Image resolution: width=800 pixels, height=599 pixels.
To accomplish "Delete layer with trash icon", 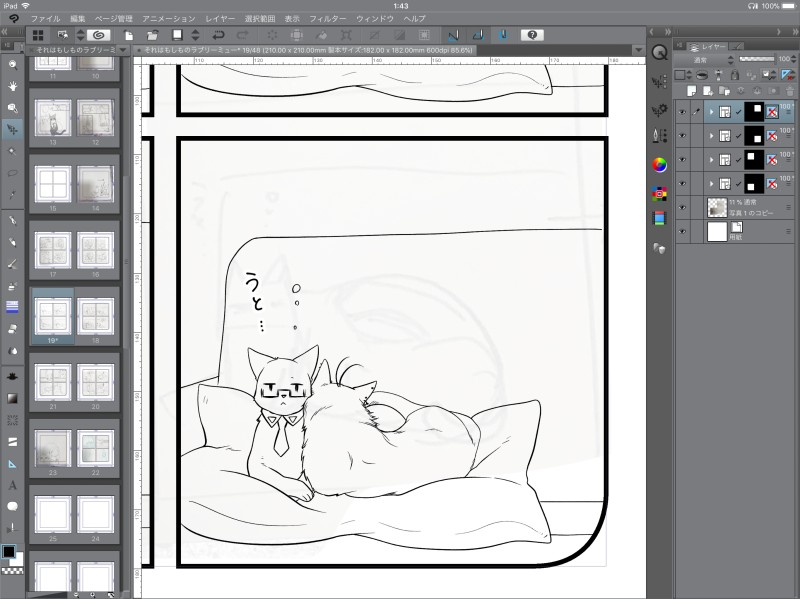I will [x=789, y=91].
